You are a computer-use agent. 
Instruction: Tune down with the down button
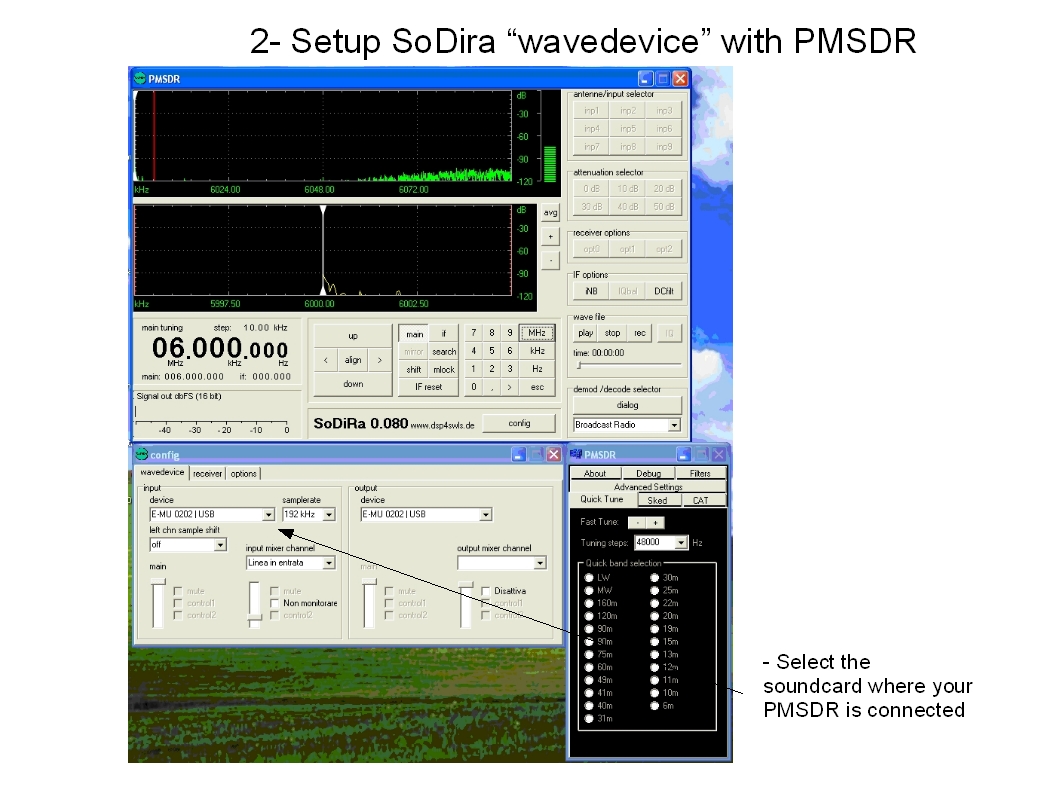point(353,384)
